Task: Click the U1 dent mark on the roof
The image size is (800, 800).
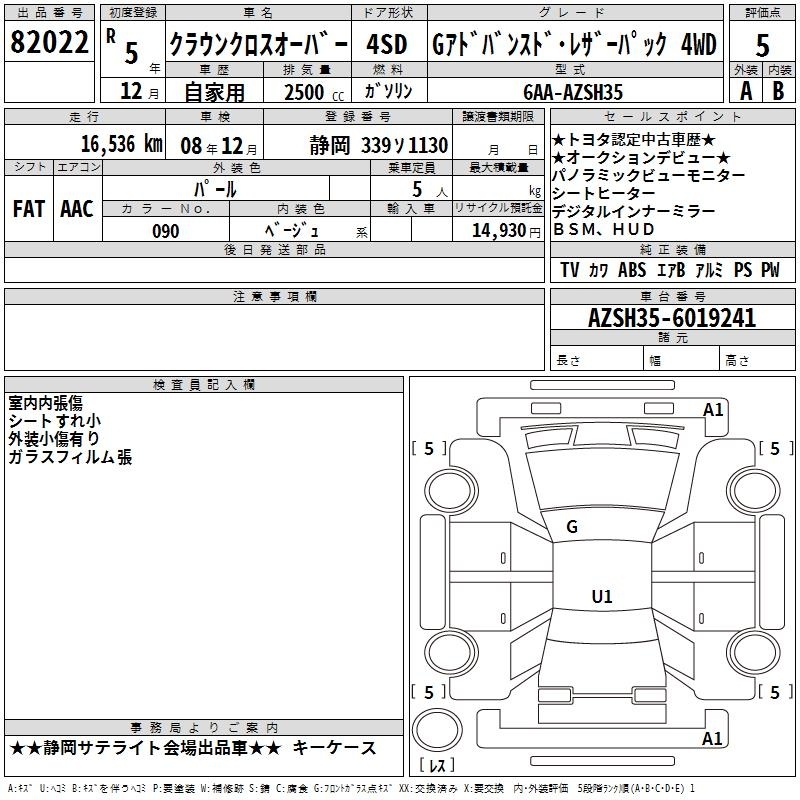Action: coord(602,596)
